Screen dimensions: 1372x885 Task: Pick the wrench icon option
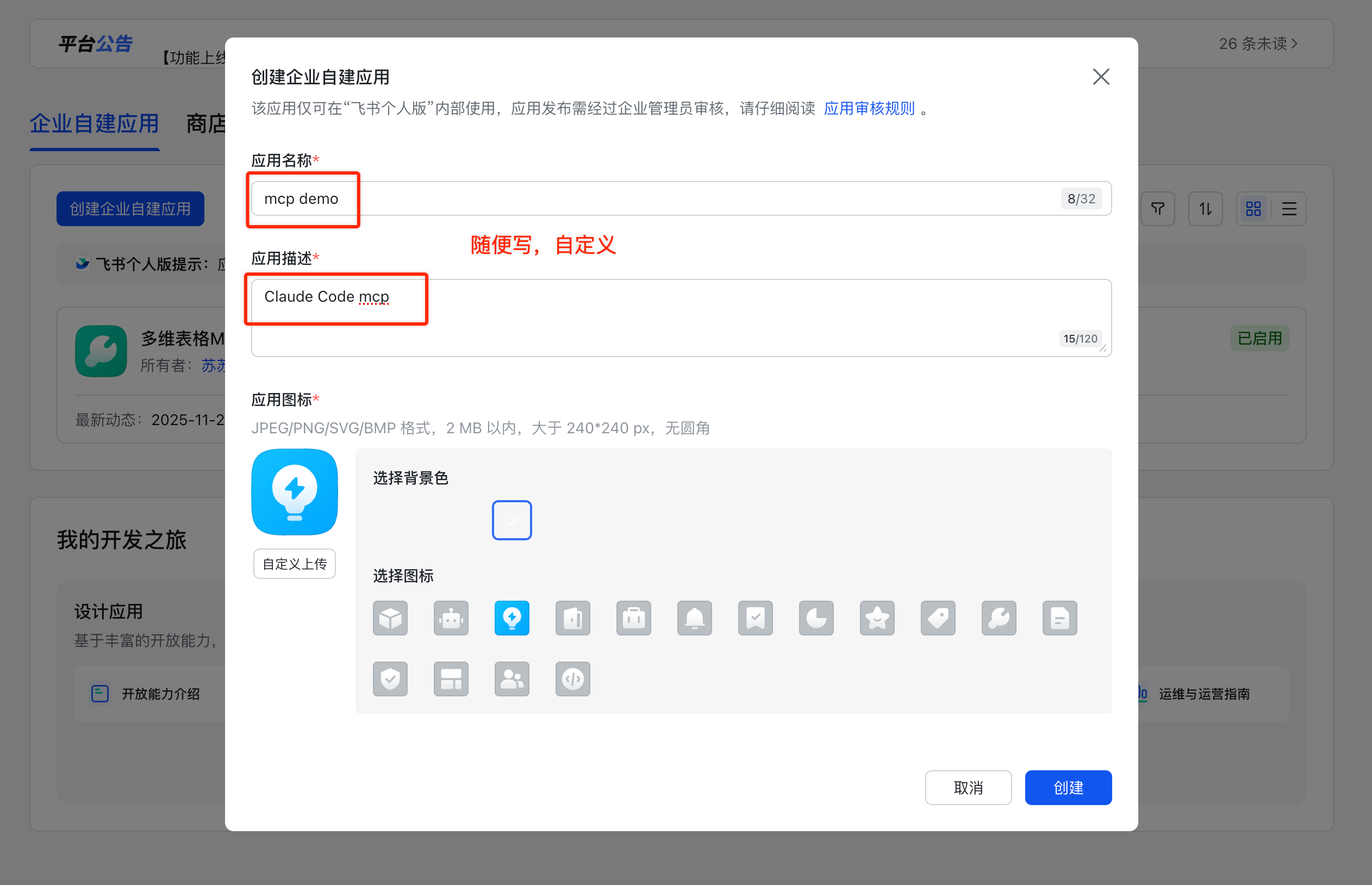pos(999,618)
